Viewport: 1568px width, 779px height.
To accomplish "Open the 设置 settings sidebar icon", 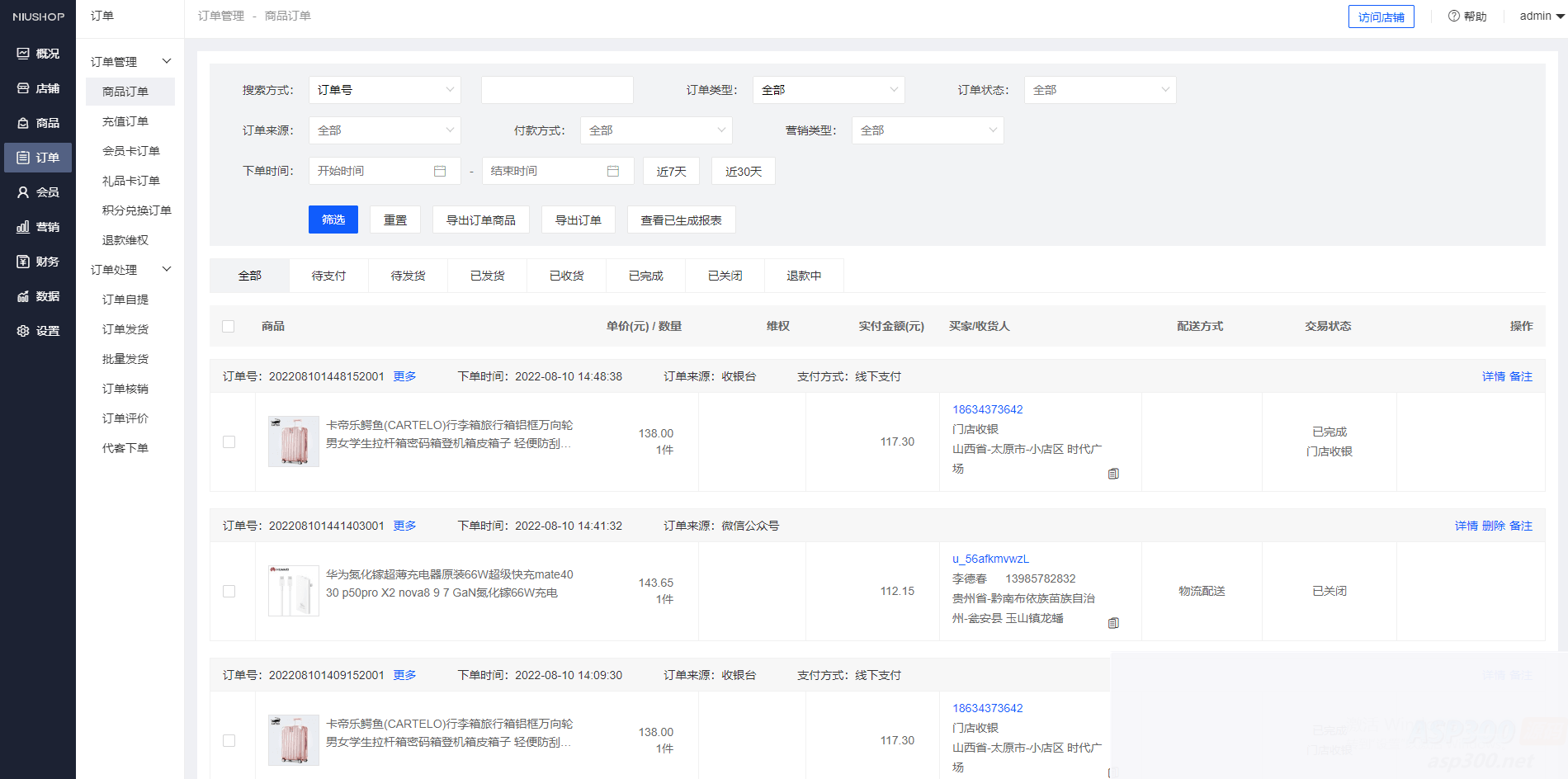I will 37,330.
